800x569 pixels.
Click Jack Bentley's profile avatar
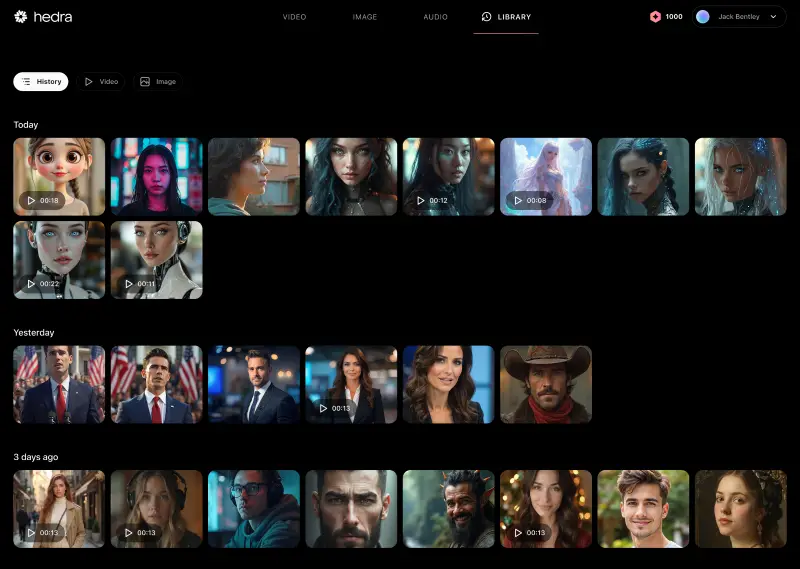pyautogui.click(x=703, y=17)
